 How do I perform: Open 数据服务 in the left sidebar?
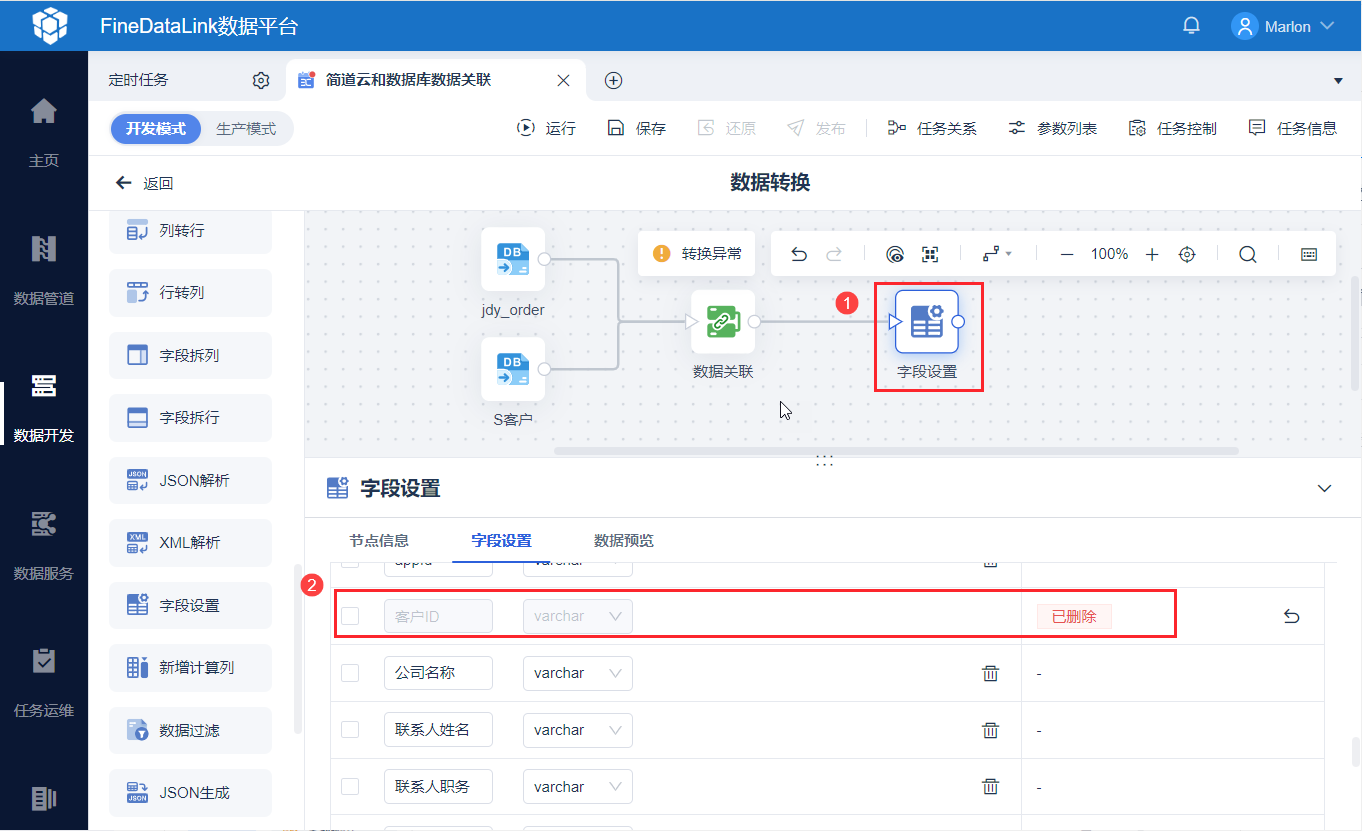tap(44, 545)
